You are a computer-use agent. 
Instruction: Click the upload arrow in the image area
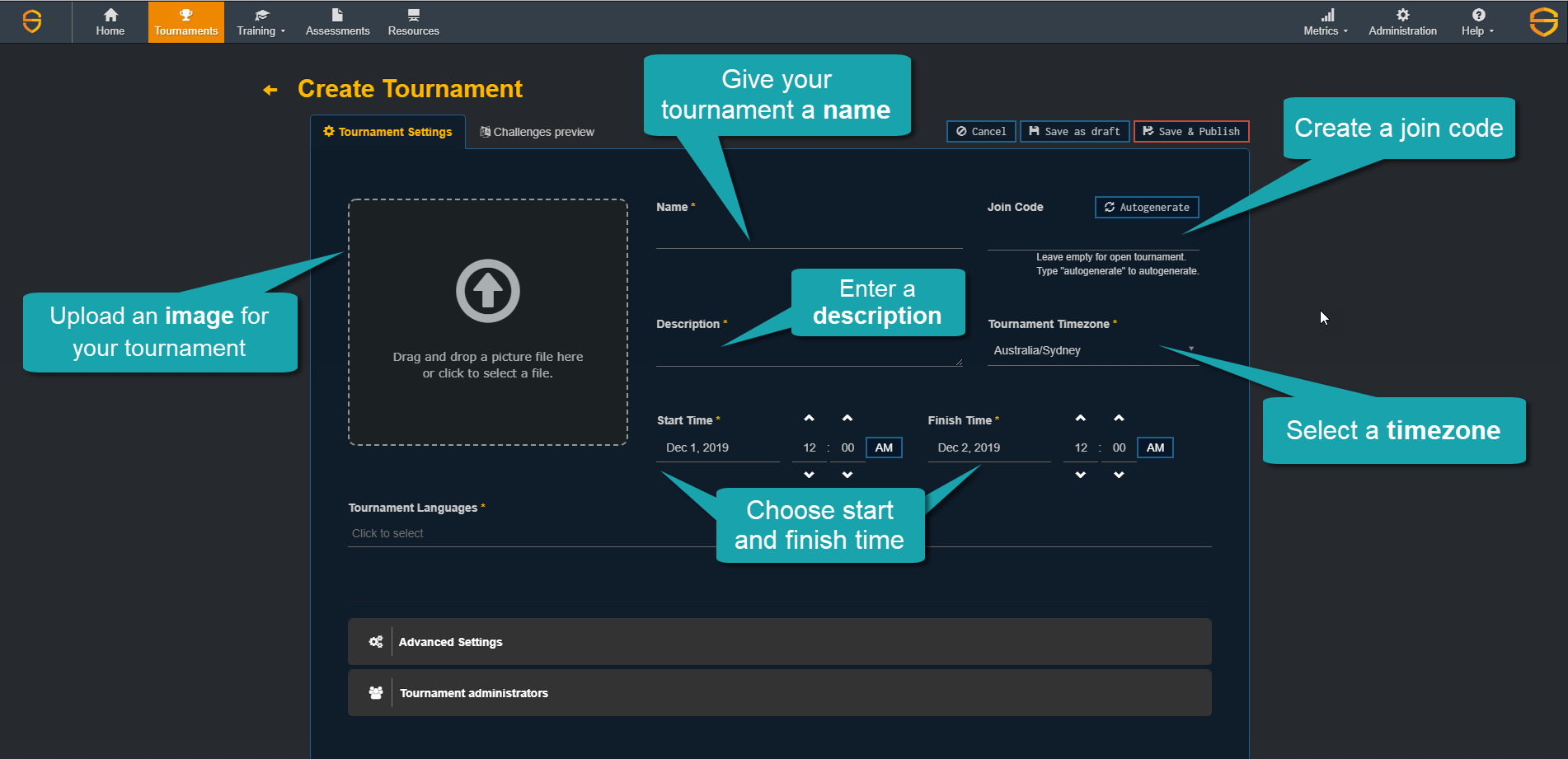pyautogui.click(x=487, y=290)
